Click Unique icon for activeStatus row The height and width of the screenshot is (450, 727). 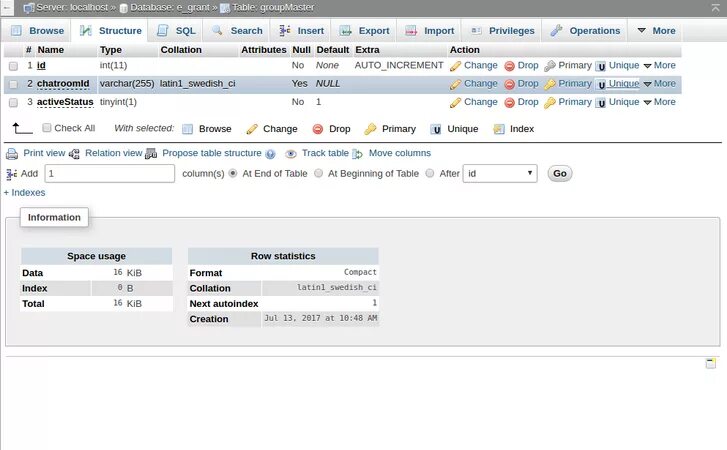pos(601,103)
